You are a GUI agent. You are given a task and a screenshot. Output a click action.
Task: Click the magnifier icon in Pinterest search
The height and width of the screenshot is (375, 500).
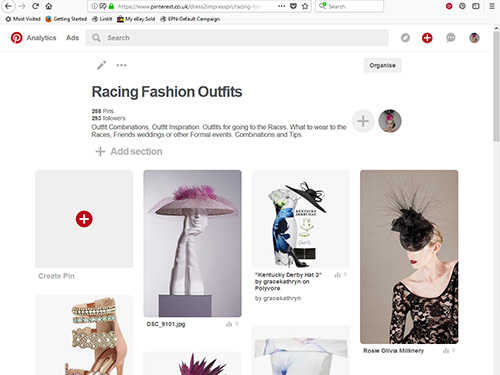pyautogui.click(x=96, y=38)
